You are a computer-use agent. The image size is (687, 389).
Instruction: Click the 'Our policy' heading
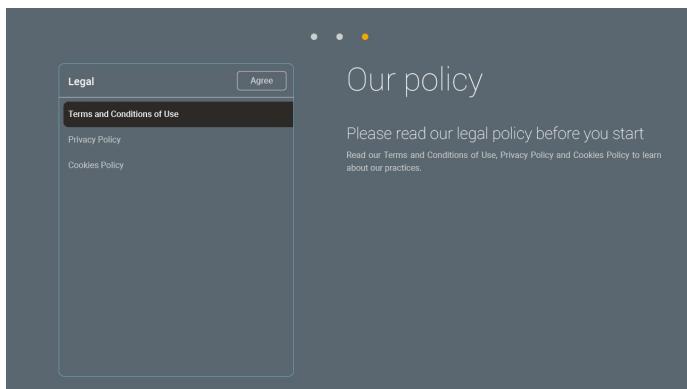tap(414, 81)
